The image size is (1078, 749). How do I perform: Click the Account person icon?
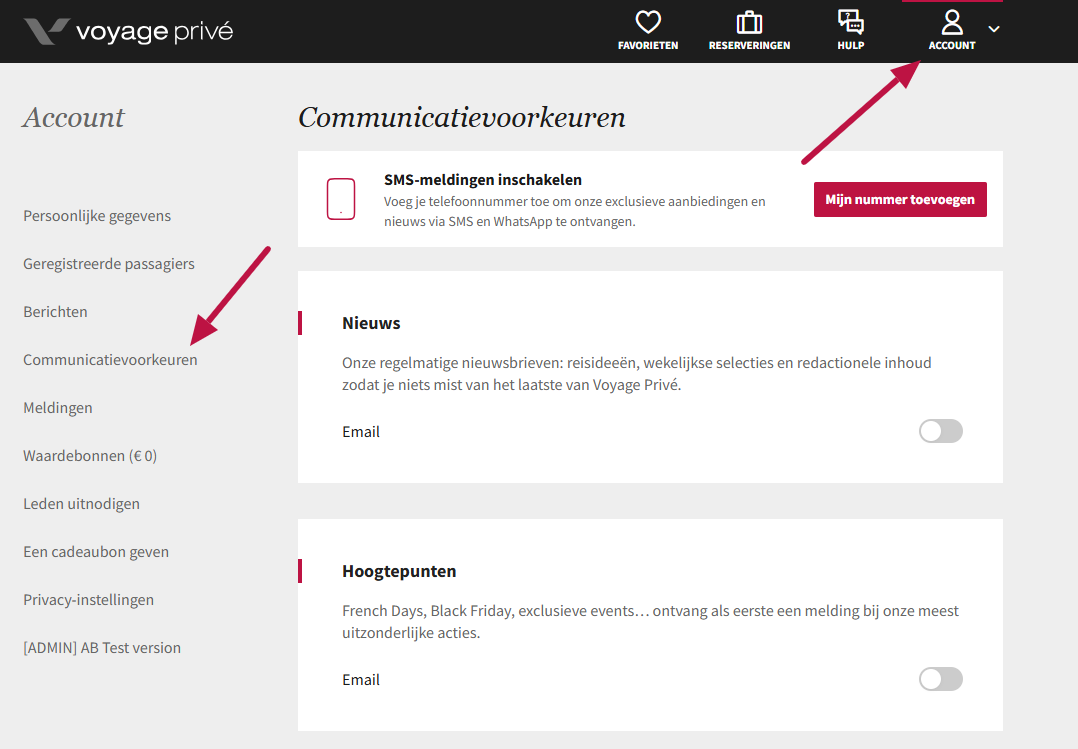point(952,23)
